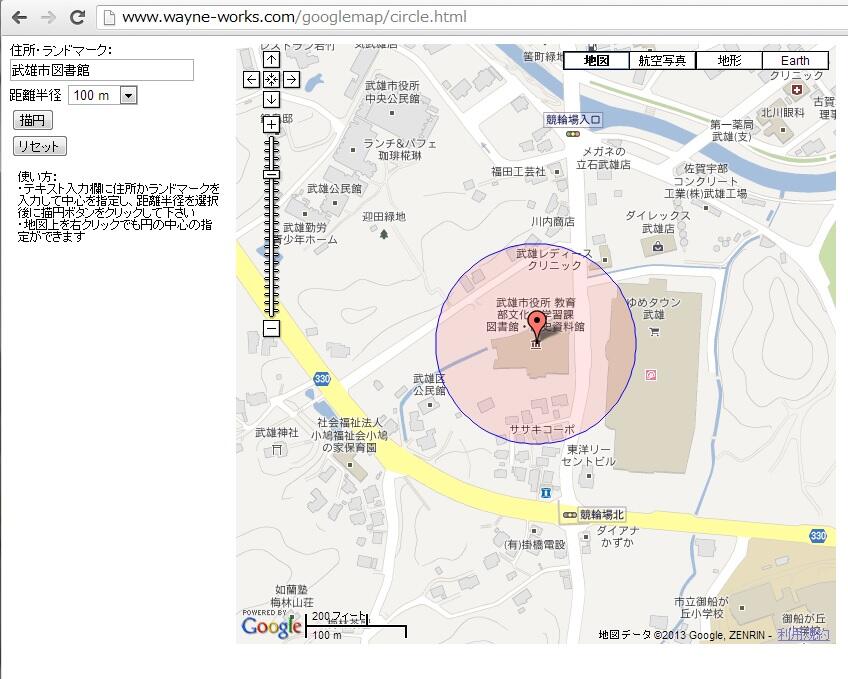Click the clinic cross icon near クリニック

click(797, 90)
